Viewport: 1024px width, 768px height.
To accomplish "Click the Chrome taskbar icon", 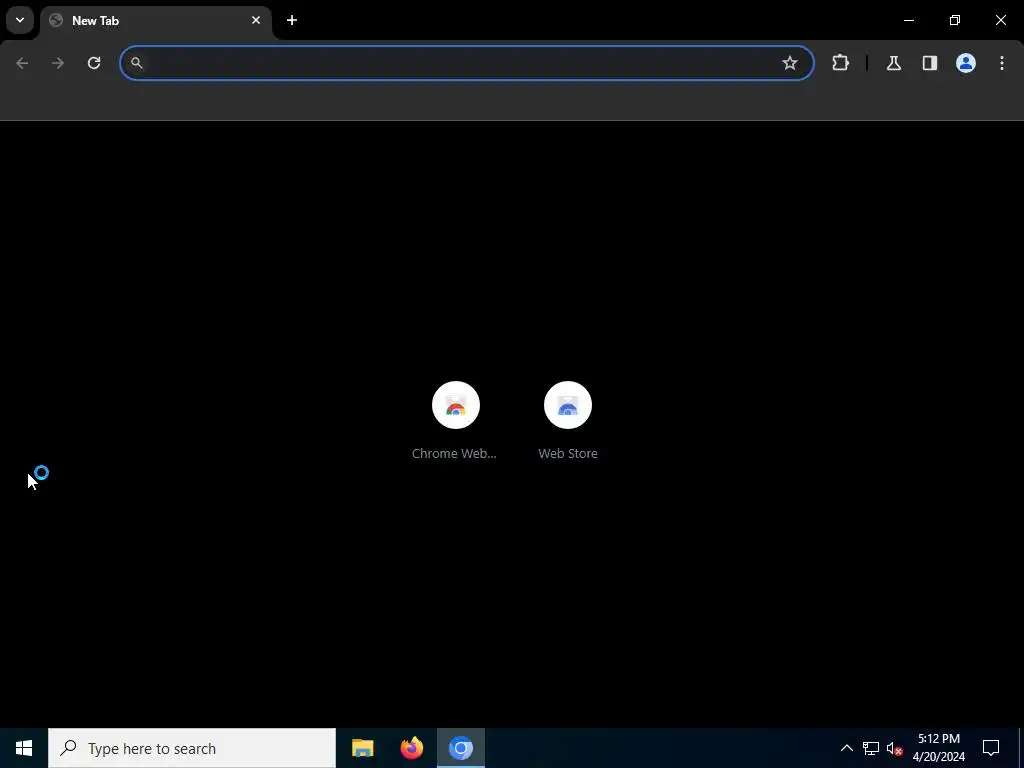I will pyautogui.click(x=460, y=748).
